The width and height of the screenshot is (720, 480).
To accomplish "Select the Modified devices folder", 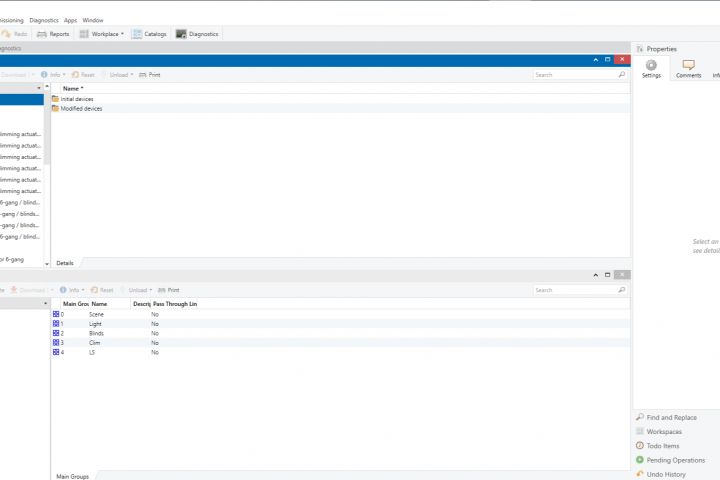I will 81,108.
